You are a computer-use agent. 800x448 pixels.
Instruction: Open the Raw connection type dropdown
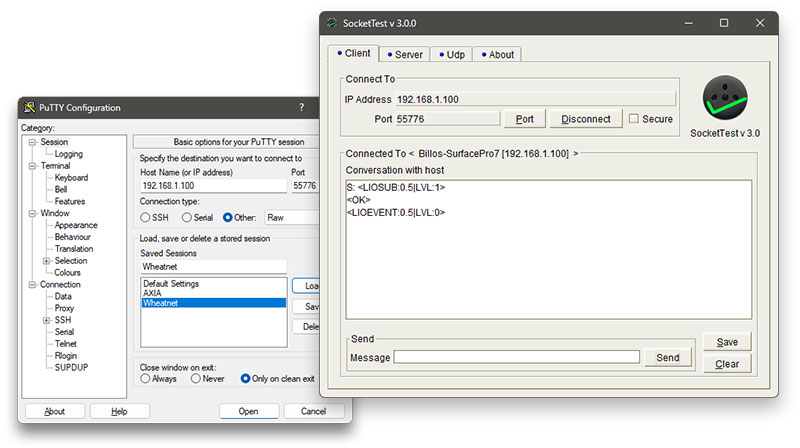292,217
